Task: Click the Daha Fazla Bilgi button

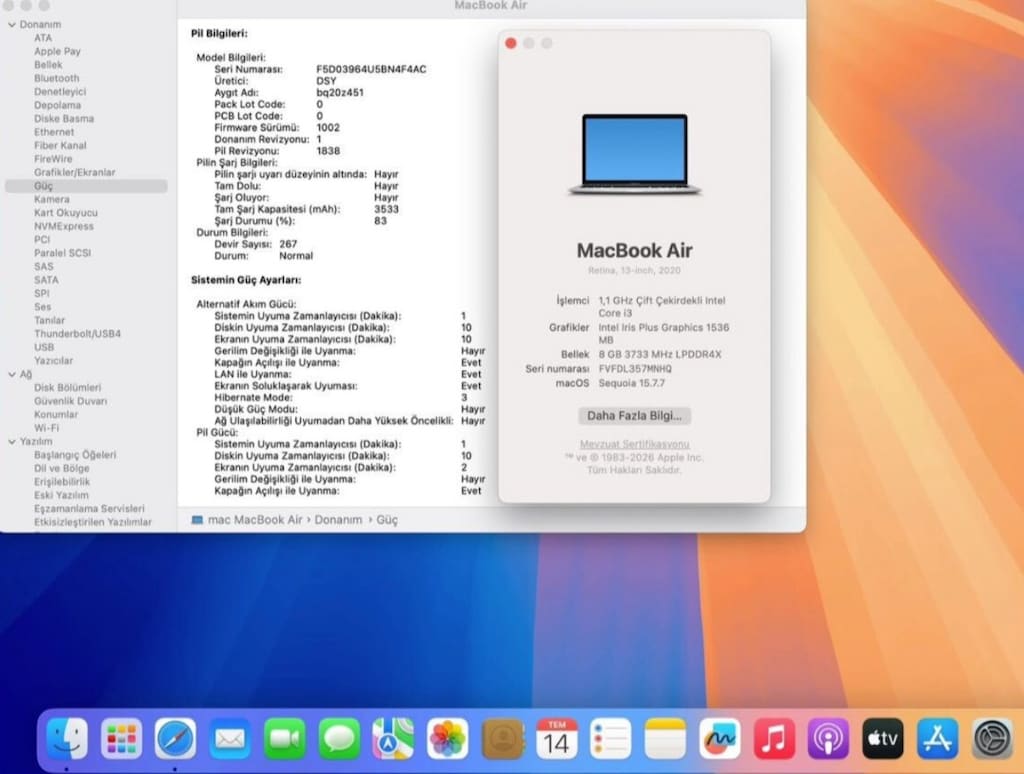Action: click(634, 415)
